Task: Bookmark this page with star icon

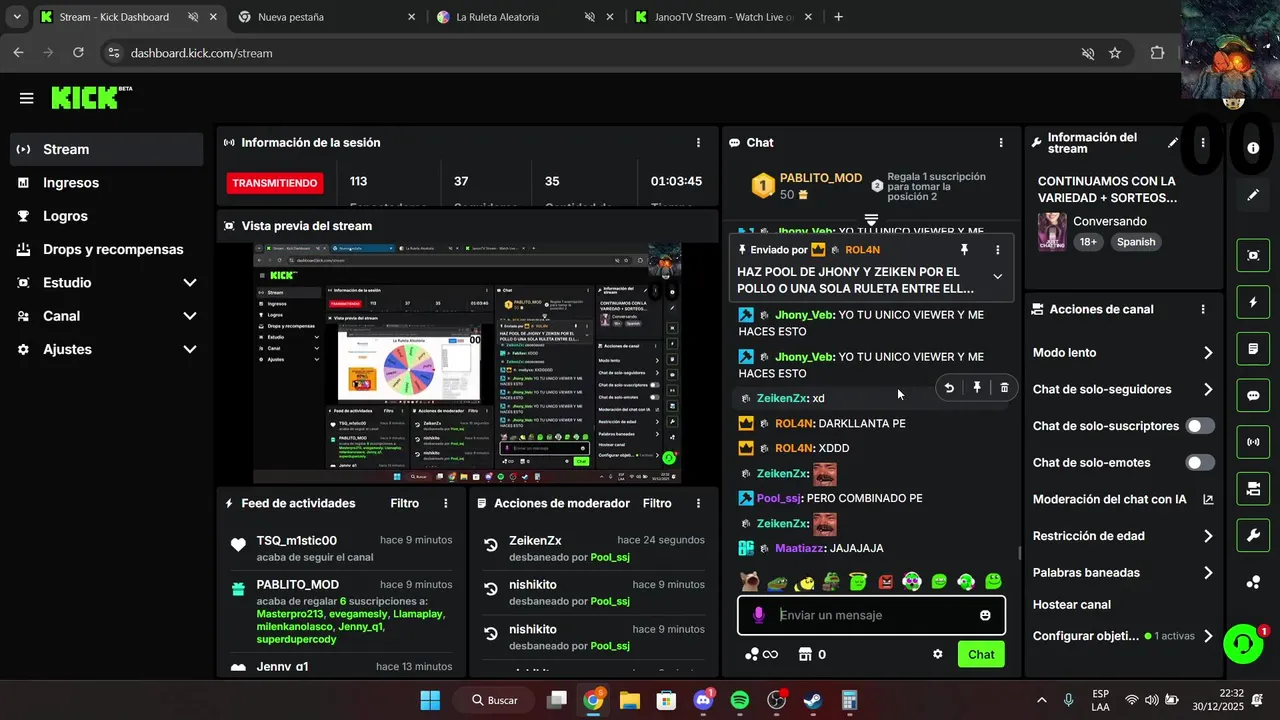Action: (x=1115, y=53)
